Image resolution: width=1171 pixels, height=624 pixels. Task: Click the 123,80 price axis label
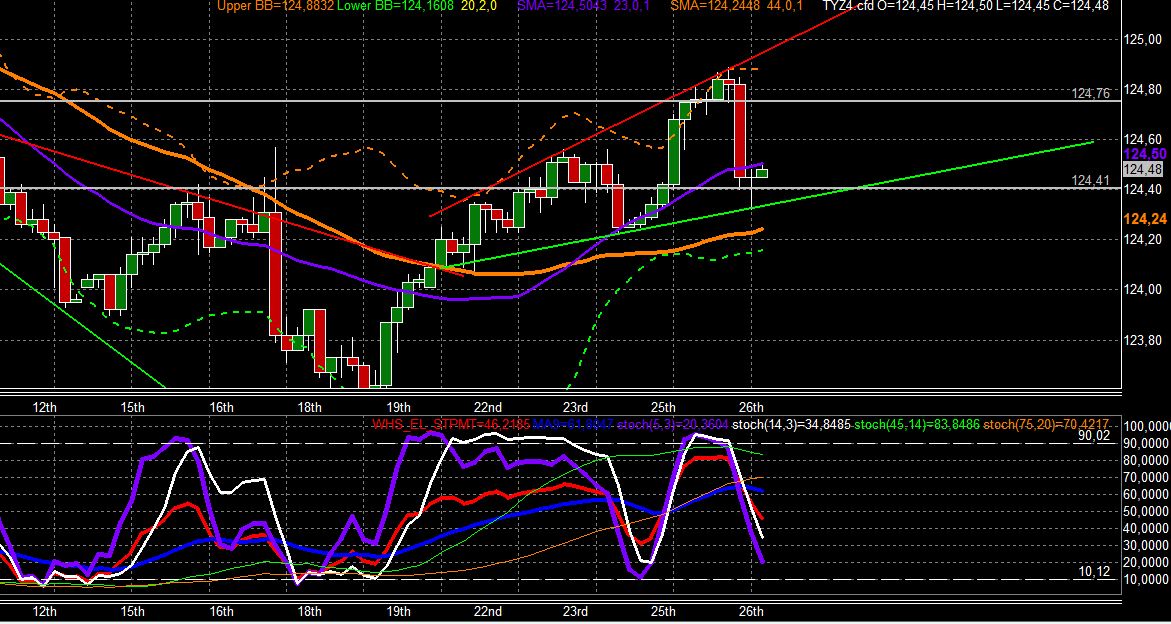(1143, 340)
